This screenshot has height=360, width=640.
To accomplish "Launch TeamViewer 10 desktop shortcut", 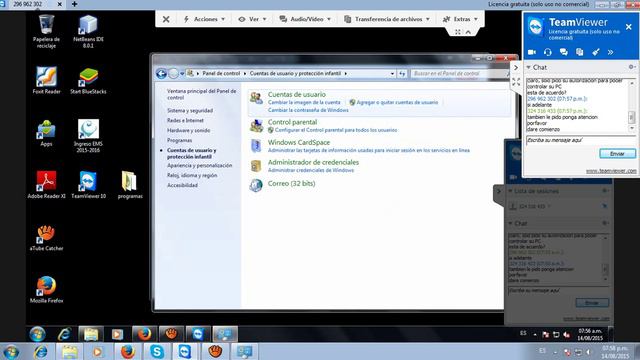I will (88, 185).
